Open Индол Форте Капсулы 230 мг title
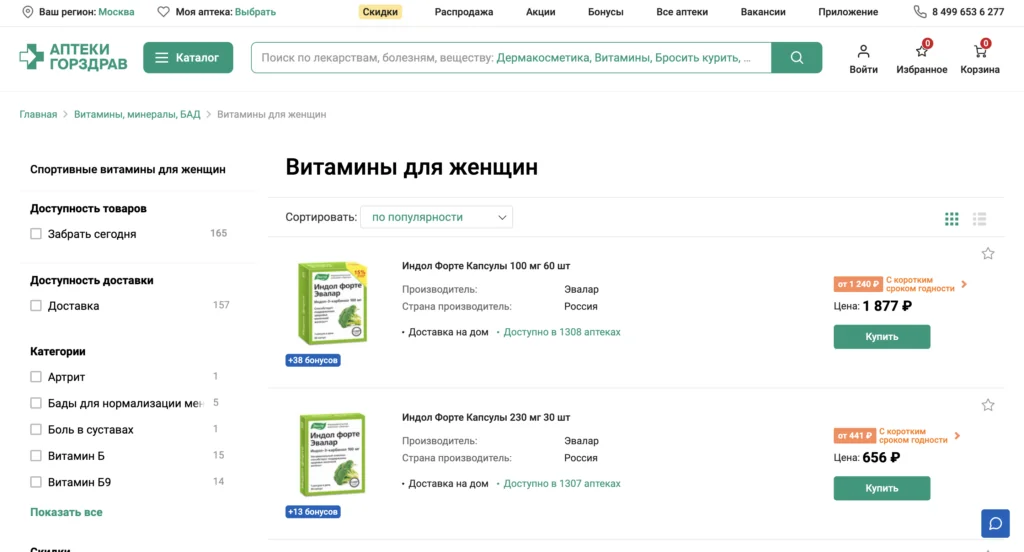The height and width of the screenshot is (552, 1024). click(x=486, y=417)
